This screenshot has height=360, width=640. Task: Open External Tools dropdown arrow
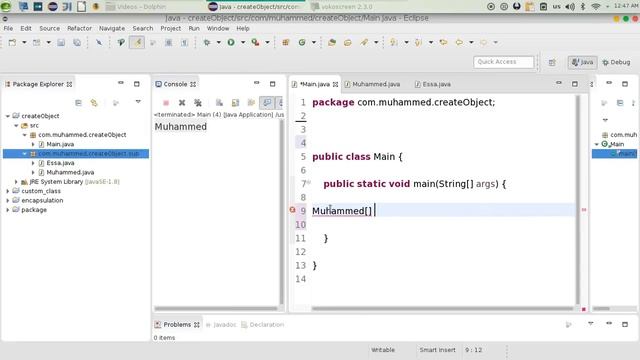tap(267, 42)
